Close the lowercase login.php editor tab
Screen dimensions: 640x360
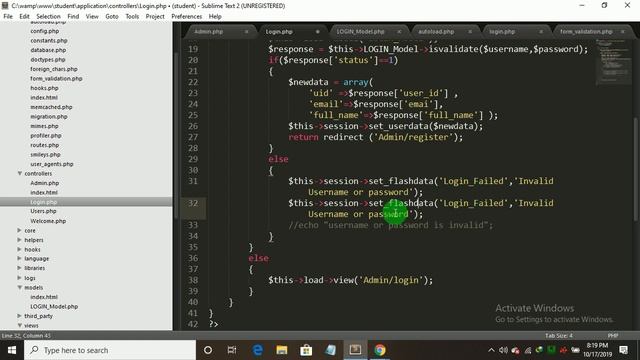click(x=541, y=31)
